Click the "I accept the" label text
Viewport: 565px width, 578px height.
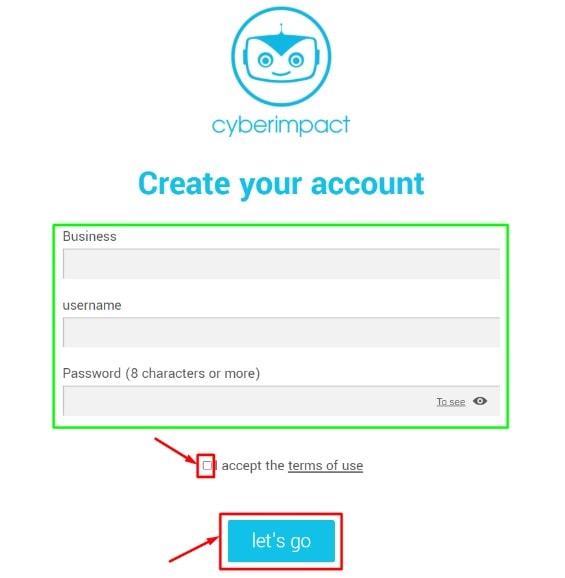click(x=250, y=466)
